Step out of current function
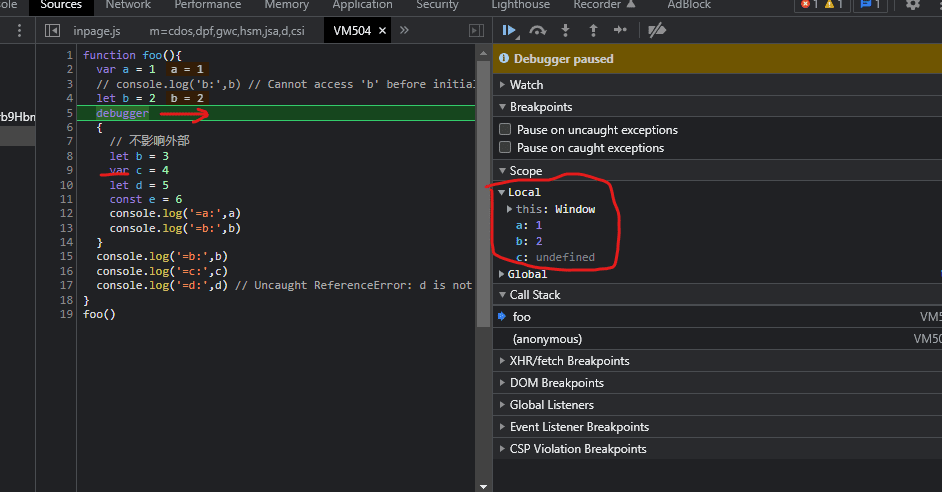Image resolution: width=942 pixels, height=492 pixels. tap(593, 31)
